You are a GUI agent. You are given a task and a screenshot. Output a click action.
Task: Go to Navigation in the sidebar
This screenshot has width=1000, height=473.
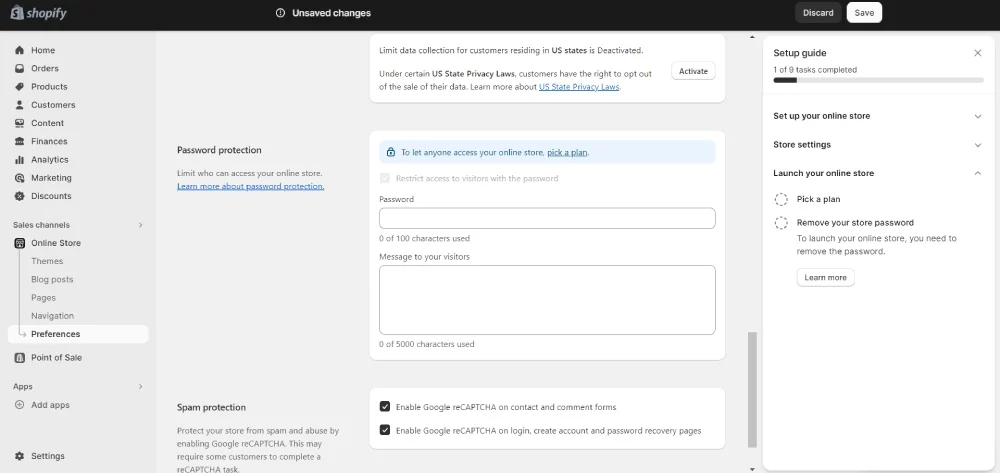pos(52,316)
